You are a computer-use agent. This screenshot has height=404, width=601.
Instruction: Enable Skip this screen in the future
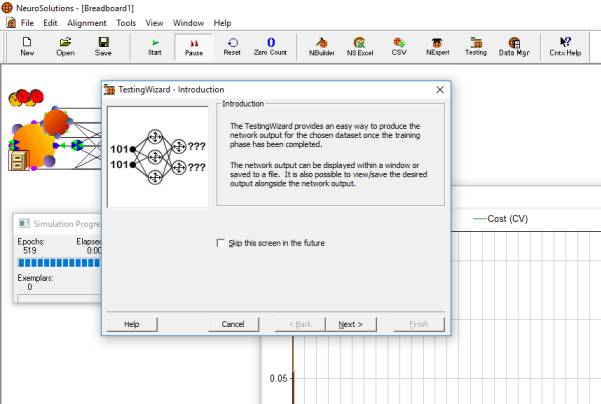click(x=221, y=243)
